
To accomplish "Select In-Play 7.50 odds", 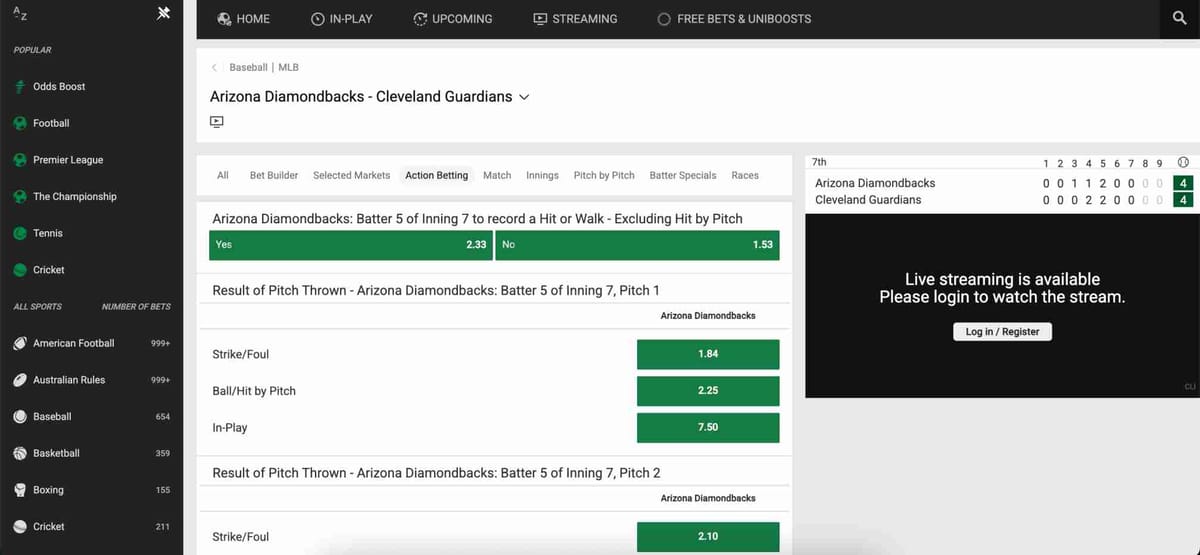I will (x=708, y=427).
